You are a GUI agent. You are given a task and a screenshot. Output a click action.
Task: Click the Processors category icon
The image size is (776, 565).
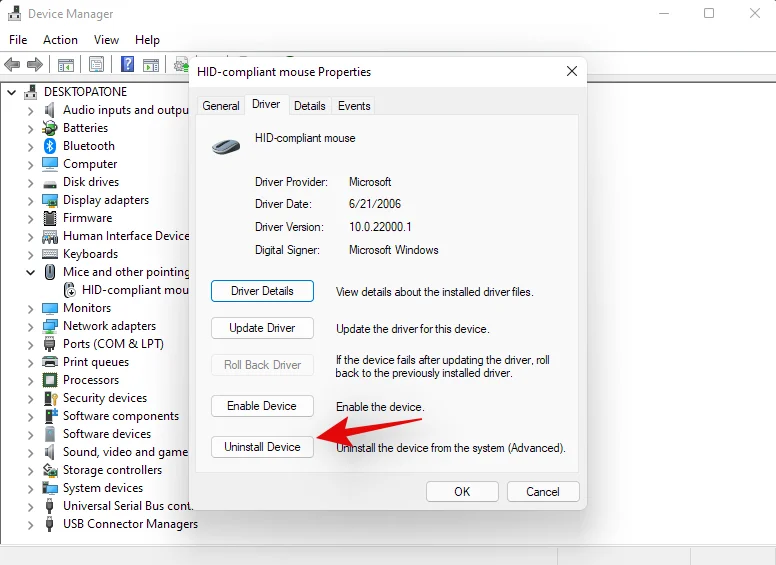point(49,380)
